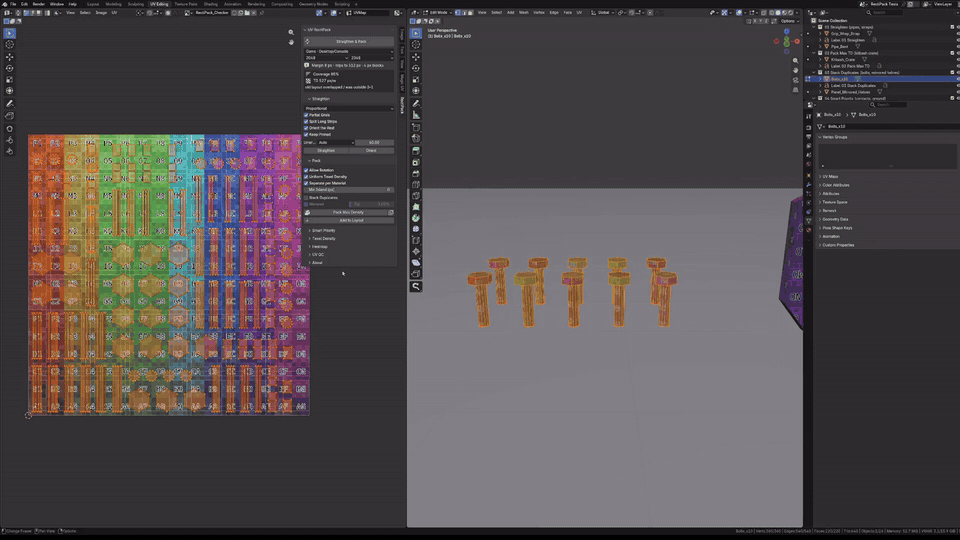Image resolution: width=960 pixels, height=540 pixels.
Task: Select the 3D viewport Cursor tool
Action: click(416, 45)
